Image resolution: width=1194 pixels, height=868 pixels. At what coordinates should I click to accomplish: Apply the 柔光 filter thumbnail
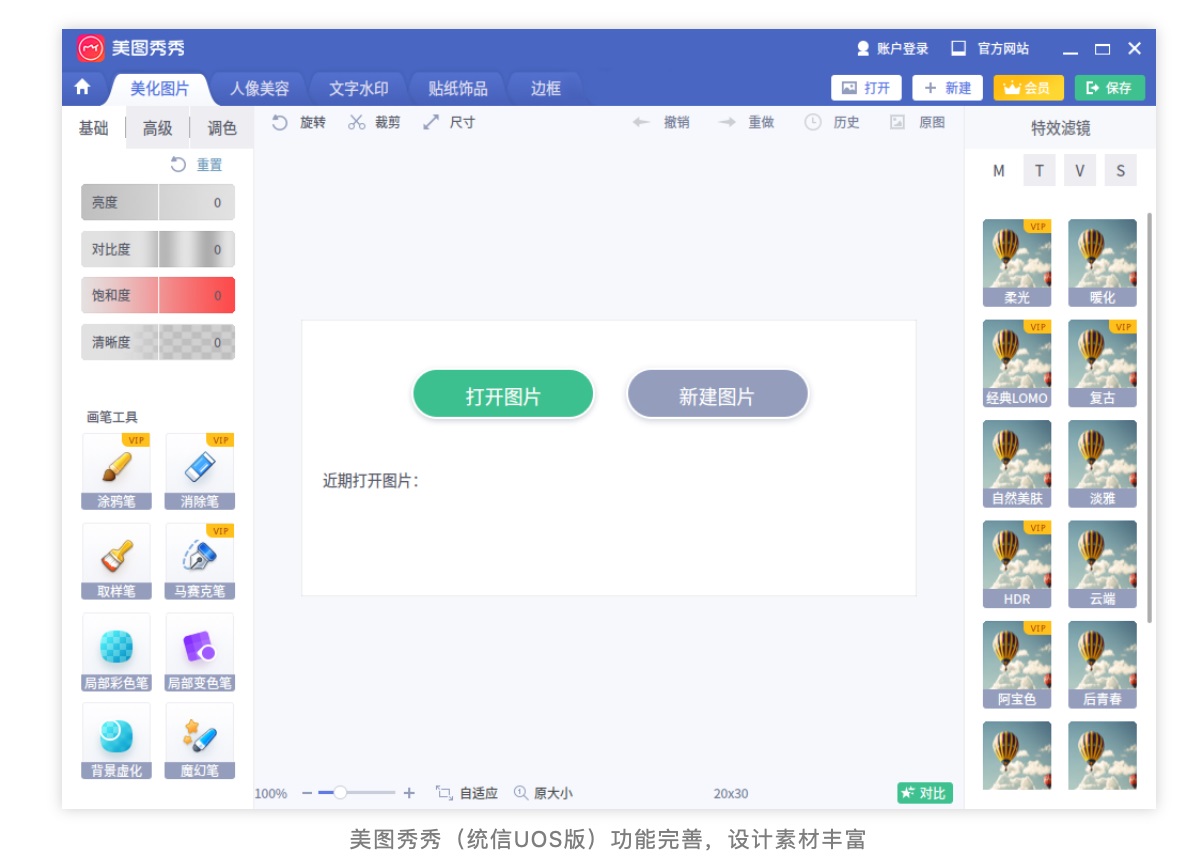(x=1017, y=263)
